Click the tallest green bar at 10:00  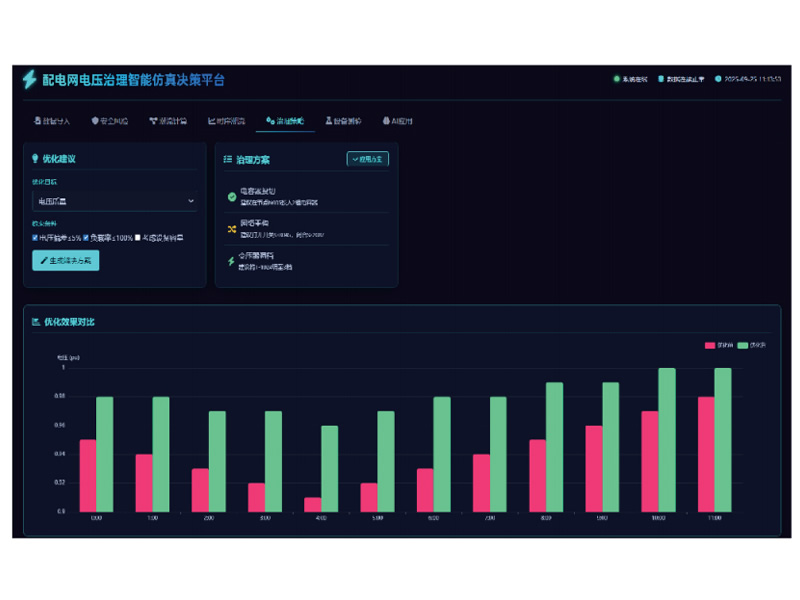pos(666,440)
